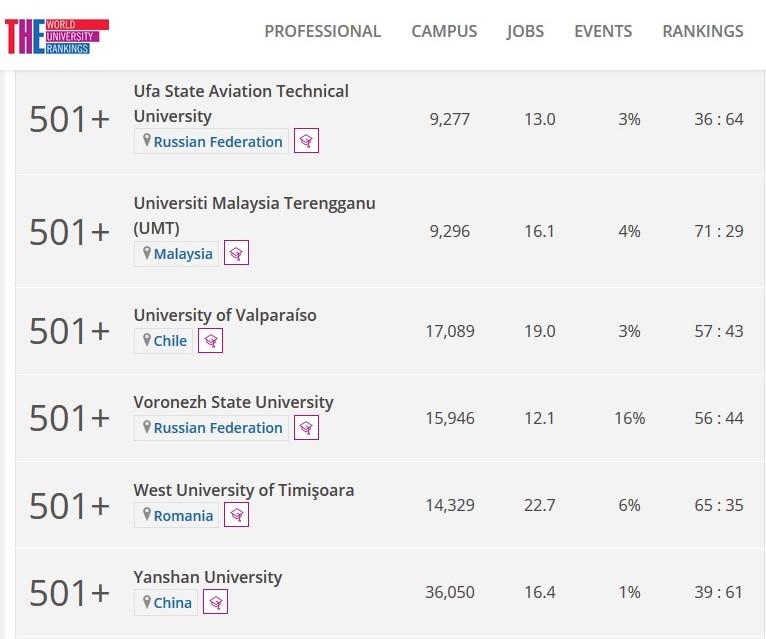Click graduation cap icon next to Romania

(x=236, y=515)
